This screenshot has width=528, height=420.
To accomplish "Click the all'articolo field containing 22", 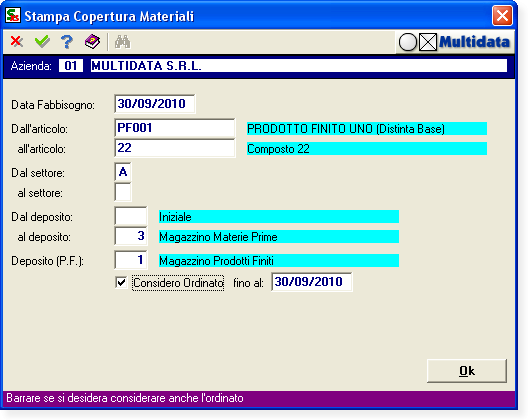I will pyautogui.click(x=174, y=148).
